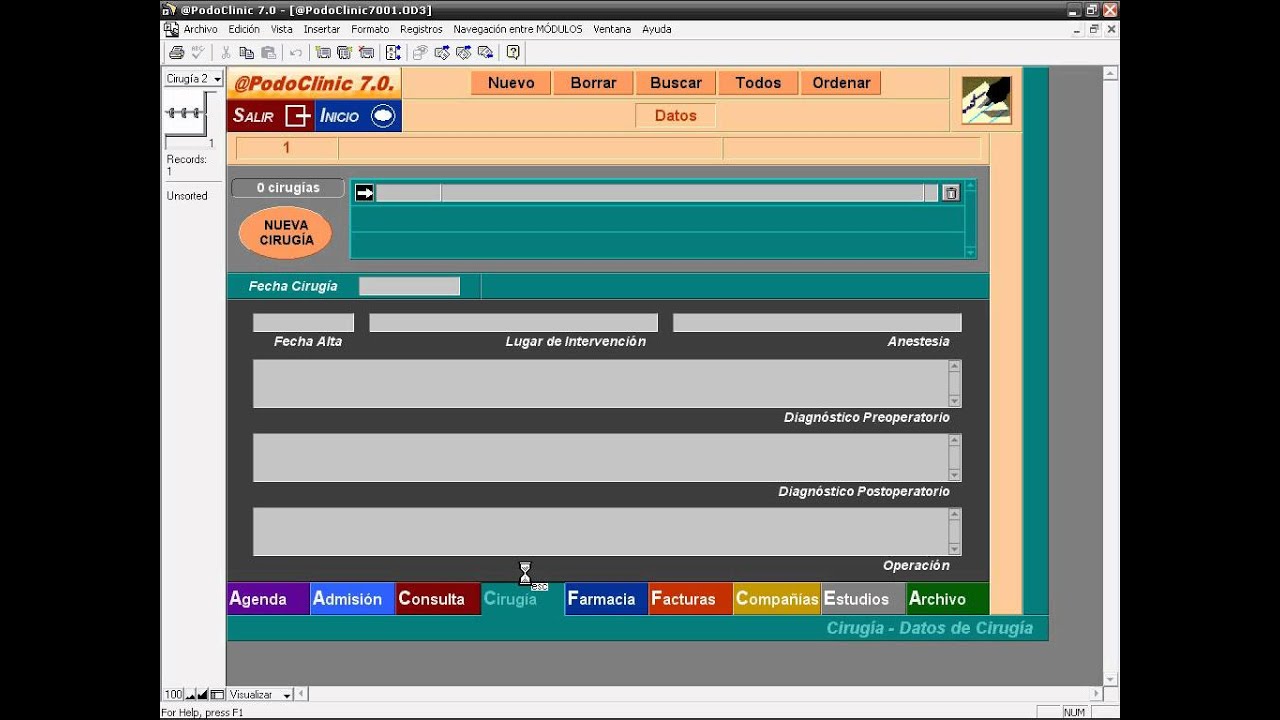Switch to the Facturas module tab

(691, 599)
